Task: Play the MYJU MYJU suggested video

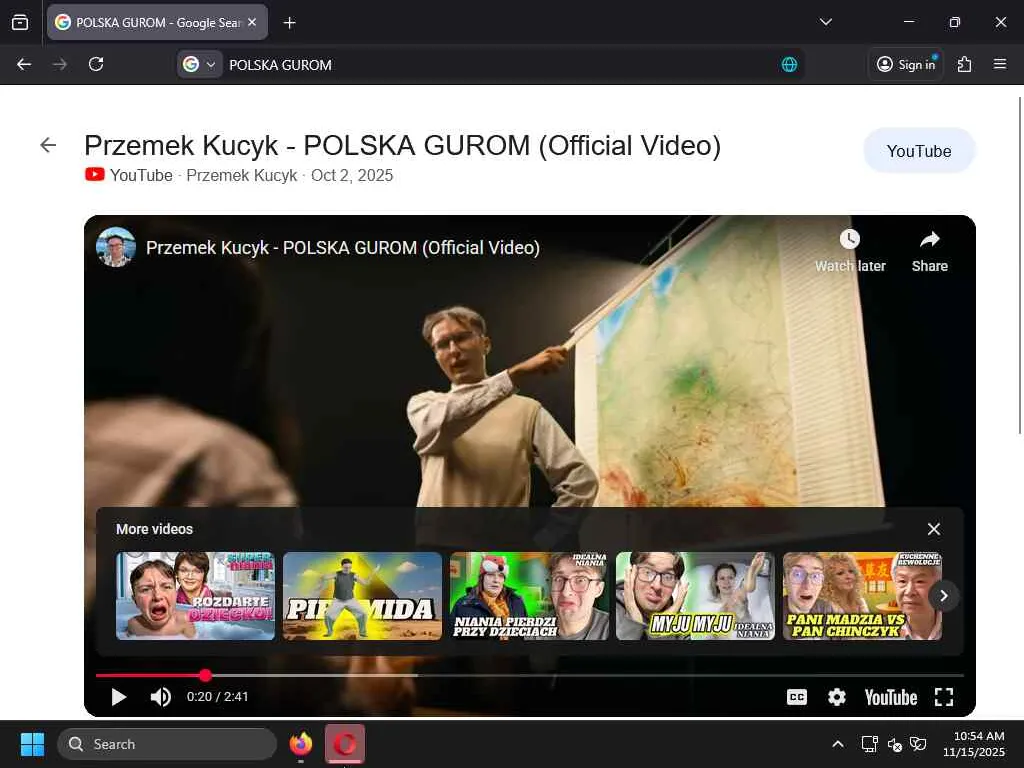Action: [x=696, y=596]
